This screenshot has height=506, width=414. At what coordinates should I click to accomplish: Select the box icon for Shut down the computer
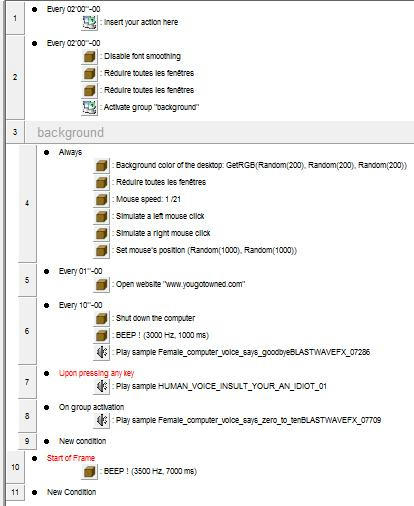(101, 318)
